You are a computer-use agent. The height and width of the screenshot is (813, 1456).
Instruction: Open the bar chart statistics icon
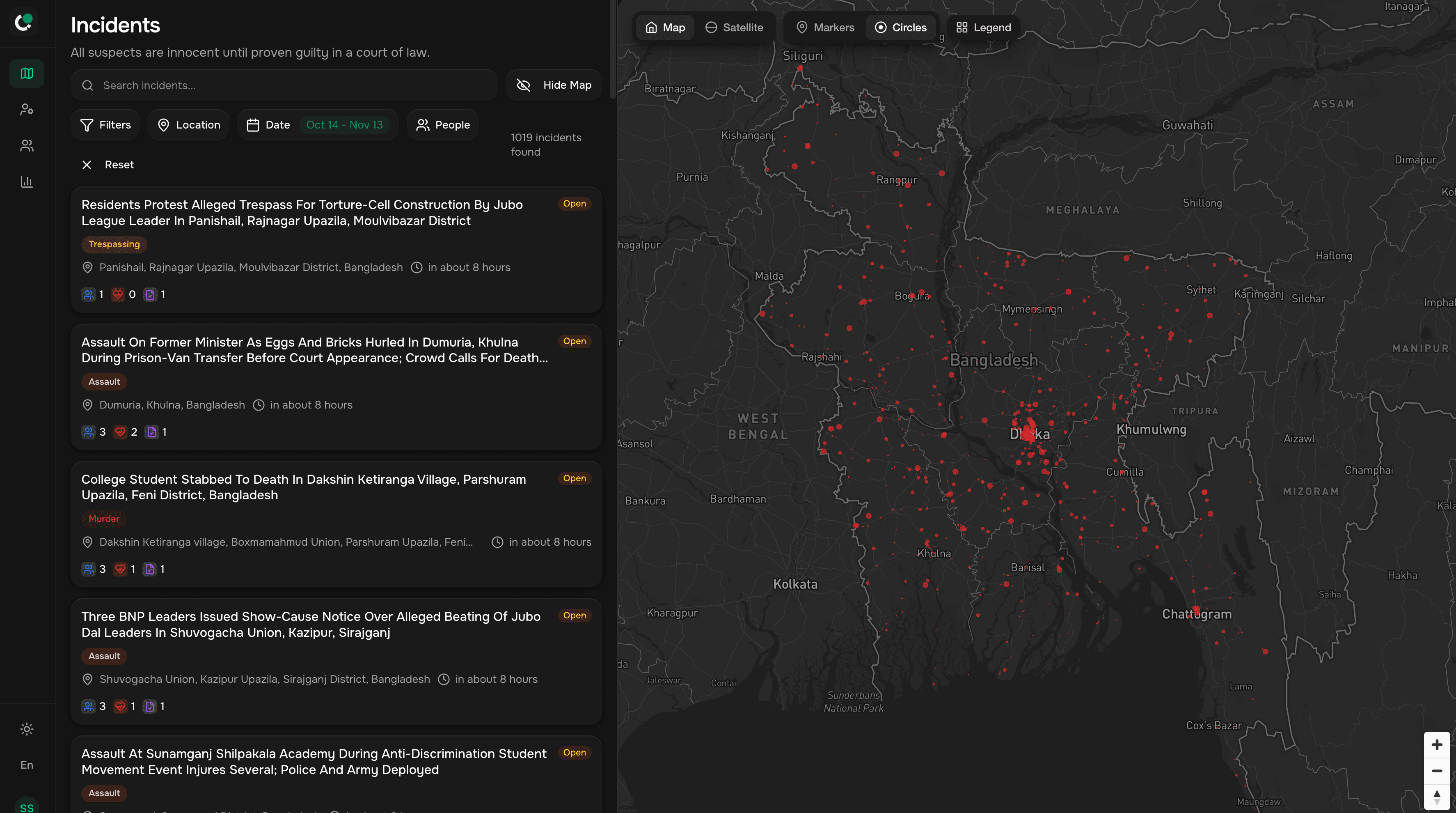pos(27,181)
